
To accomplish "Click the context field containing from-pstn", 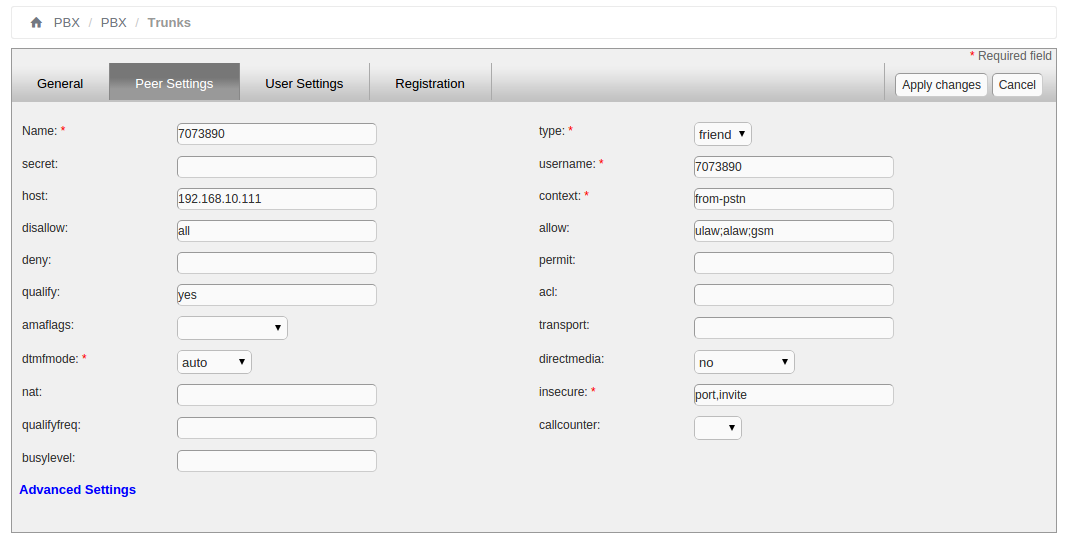I will (x=793, y=199).
